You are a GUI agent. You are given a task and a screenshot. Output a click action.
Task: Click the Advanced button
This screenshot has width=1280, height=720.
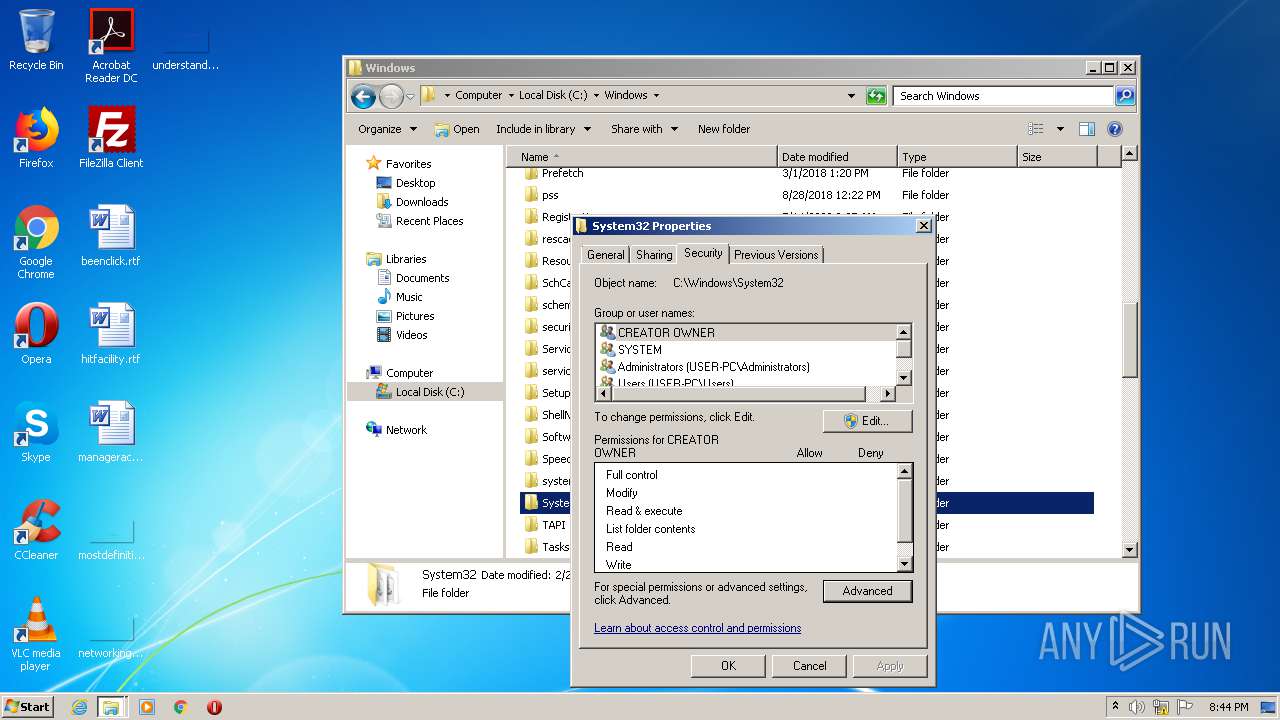pos(867,591)
